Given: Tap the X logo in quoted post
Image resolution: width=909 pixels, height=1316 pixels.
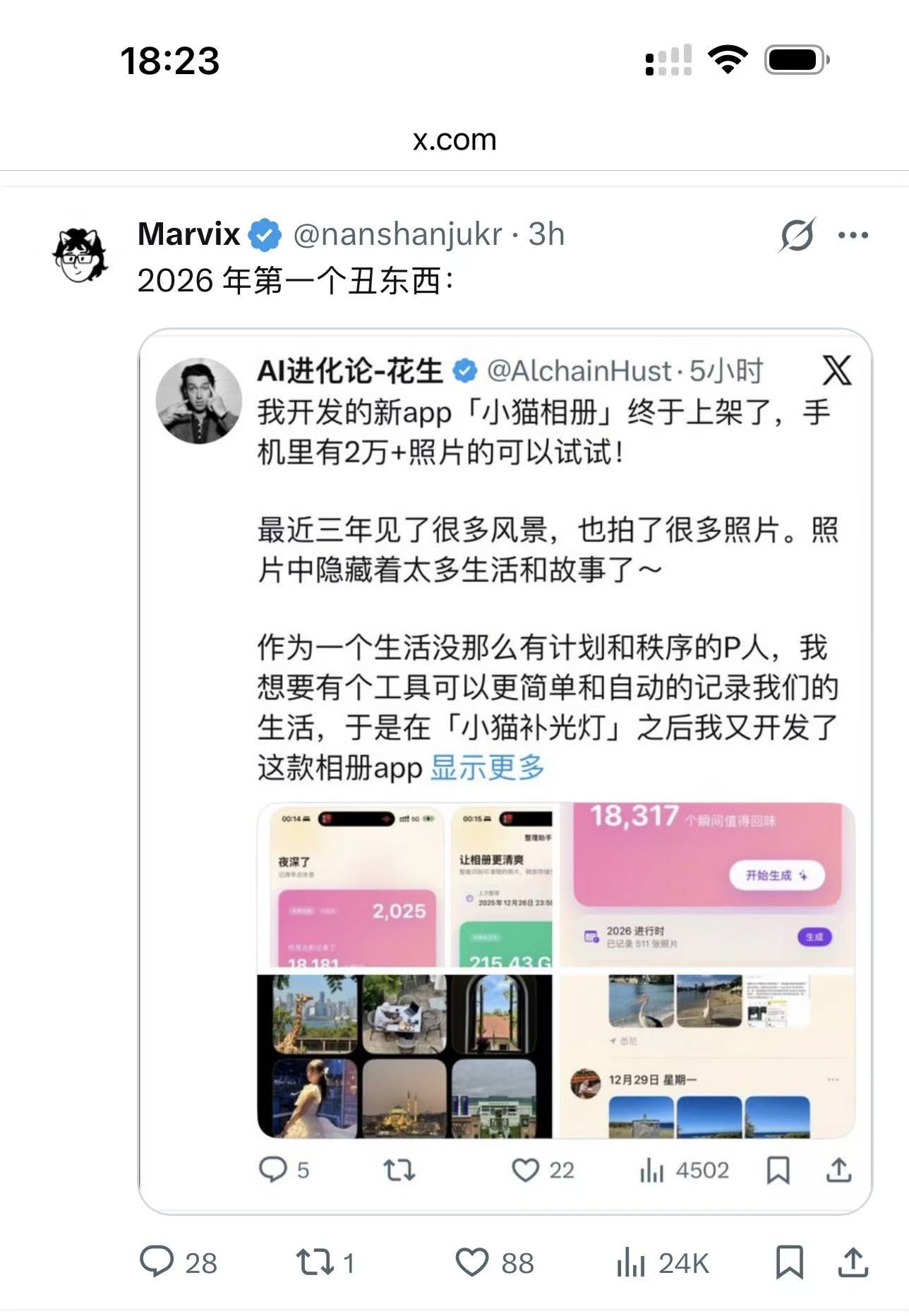Looking at the screenshot, I should tap(837, 370).
